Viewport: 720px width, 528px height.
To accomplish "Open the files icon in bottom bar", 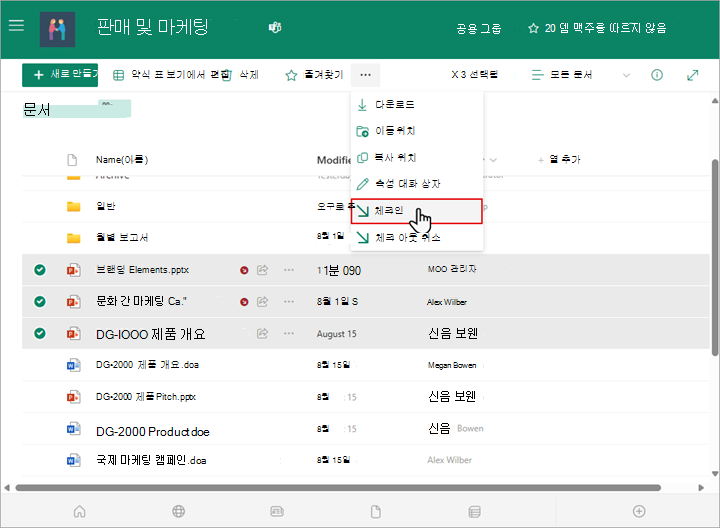I will click(x=376, y=511).
